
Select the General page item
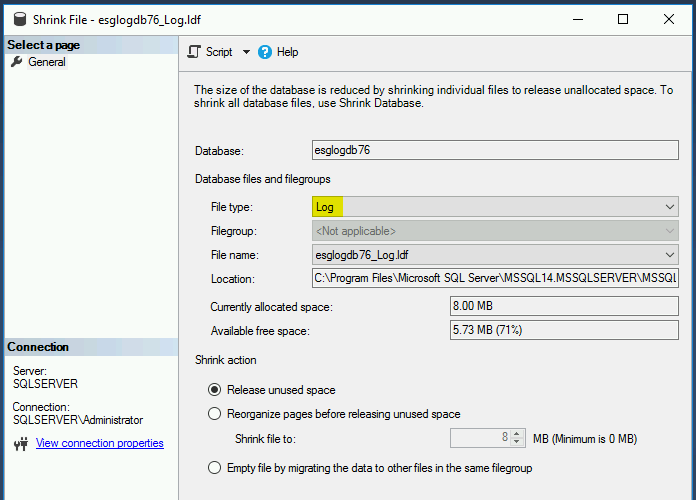tap(47, 62)
